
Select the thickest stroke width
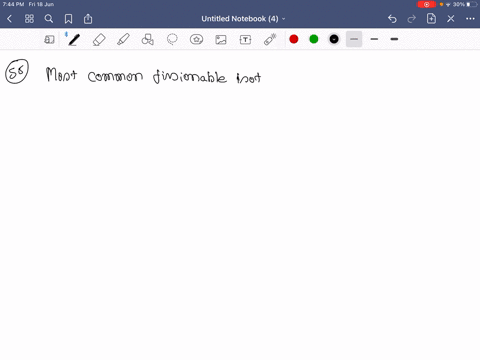click(394, 39)
